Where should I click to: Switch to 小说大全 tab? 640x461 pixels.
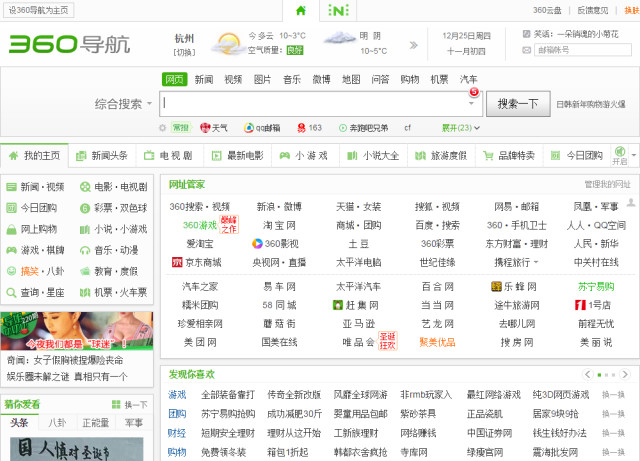pos(373,156)
